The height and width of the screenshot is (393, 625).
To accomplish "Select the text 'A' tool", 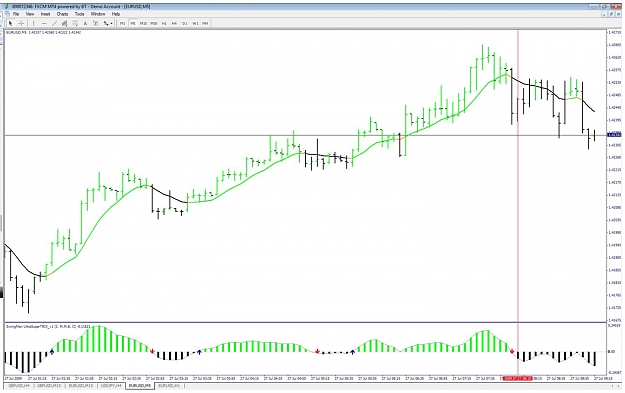I will (x=85, y=24).
